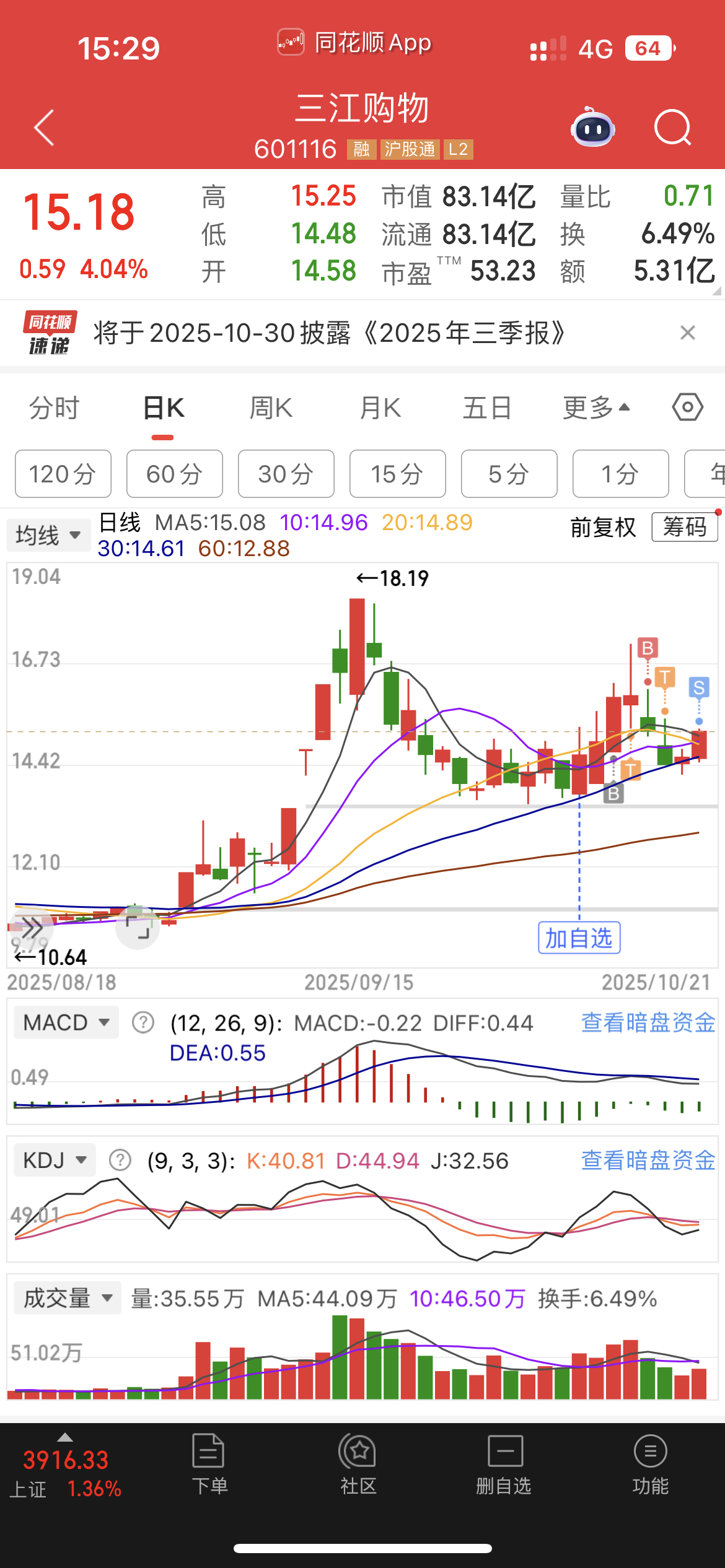This screenshot has width=725, height=1568.
Task: Tap the MA5:15.08 moving average label
Action: point(210,523)
